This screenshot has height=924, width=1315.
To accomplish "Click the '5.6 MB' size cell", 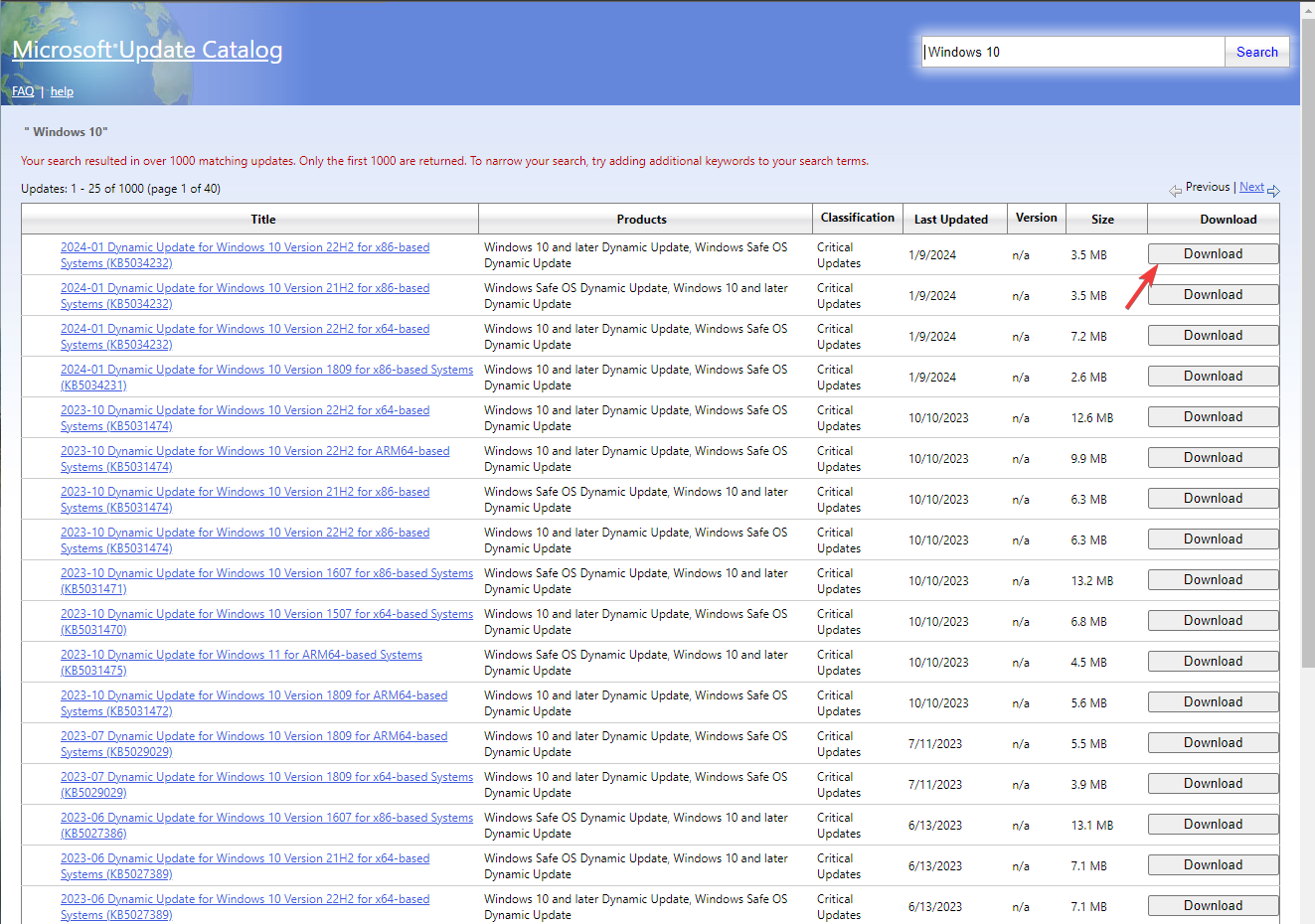I will click(x=1088, y=703).
